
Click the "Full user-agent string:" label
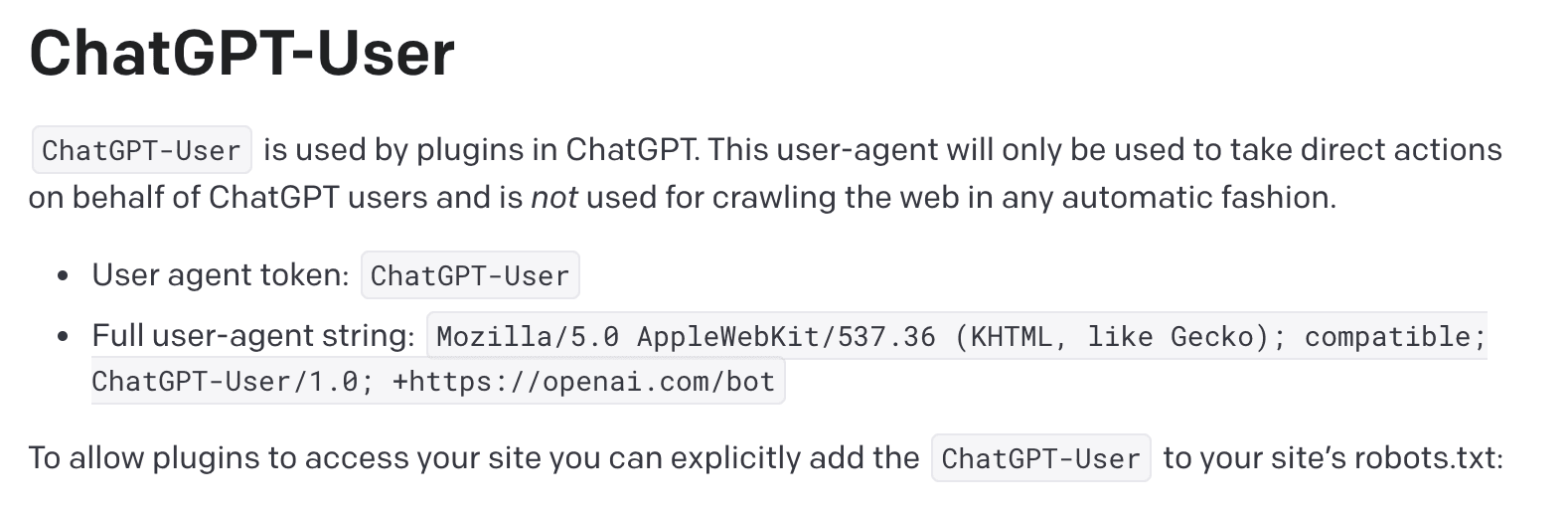[x=253, y=335]
